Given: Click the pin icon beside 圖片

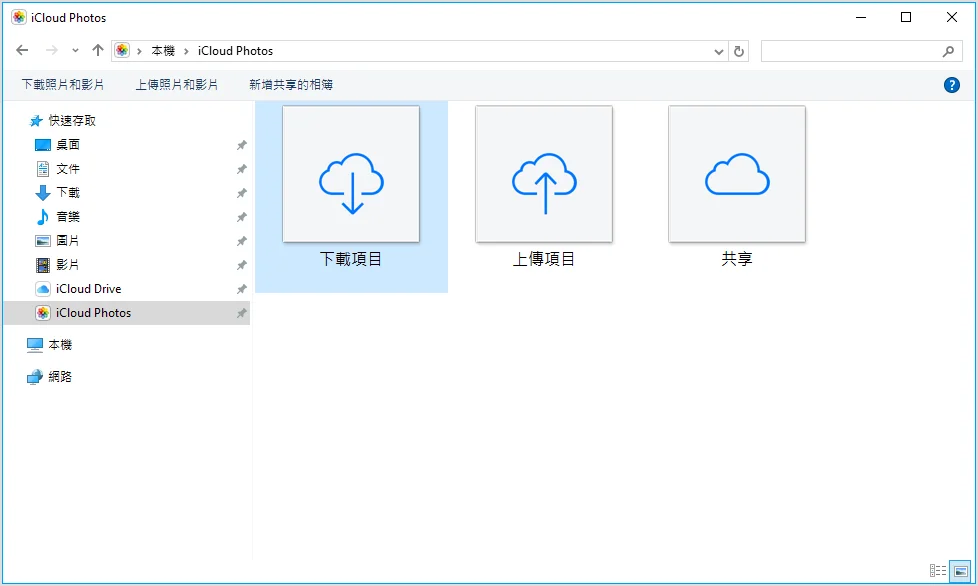Looking at the screenshot, I should coord(241,241).
